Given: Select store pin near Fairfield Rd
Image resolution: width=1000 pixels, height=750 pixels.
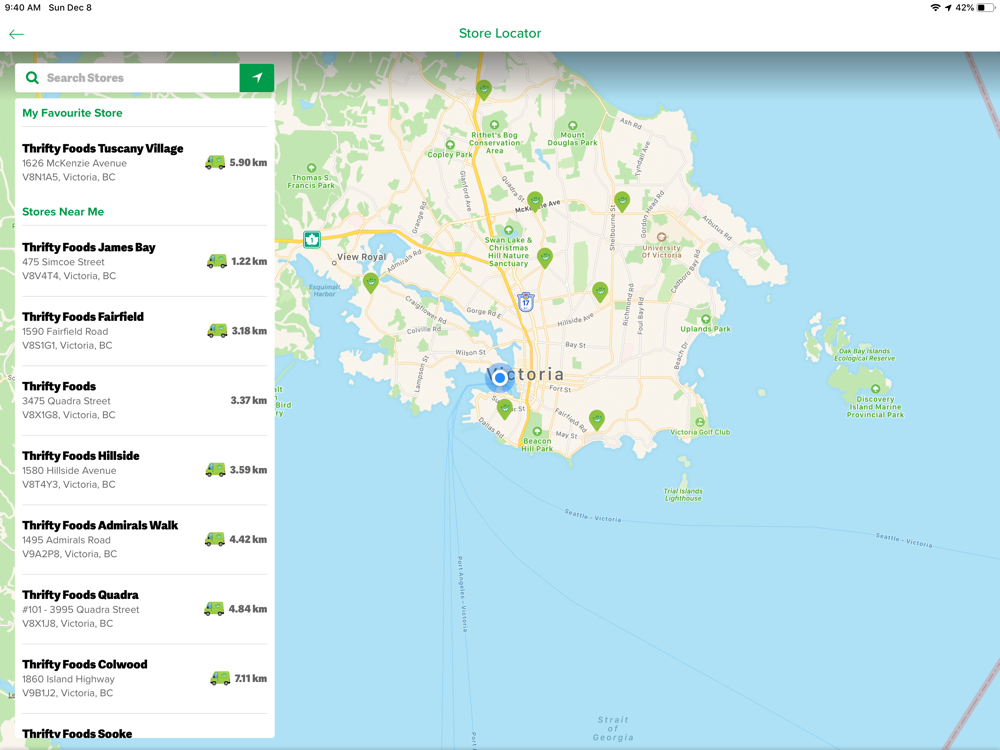Looking at the screenshot, I should 596,420.
